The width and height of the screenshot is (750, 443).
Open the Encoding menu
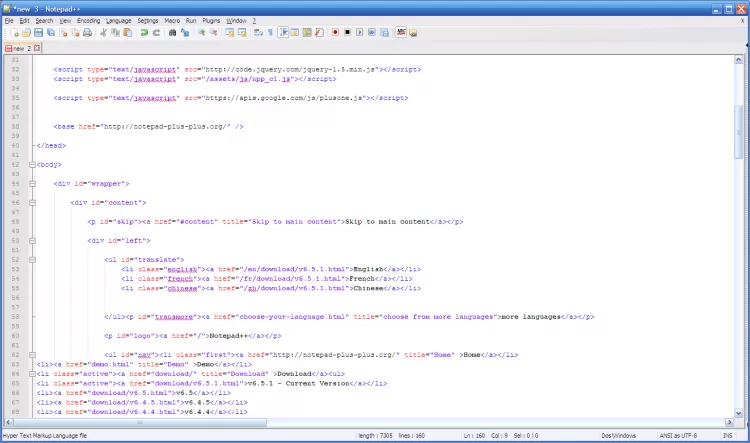(88, 20)
